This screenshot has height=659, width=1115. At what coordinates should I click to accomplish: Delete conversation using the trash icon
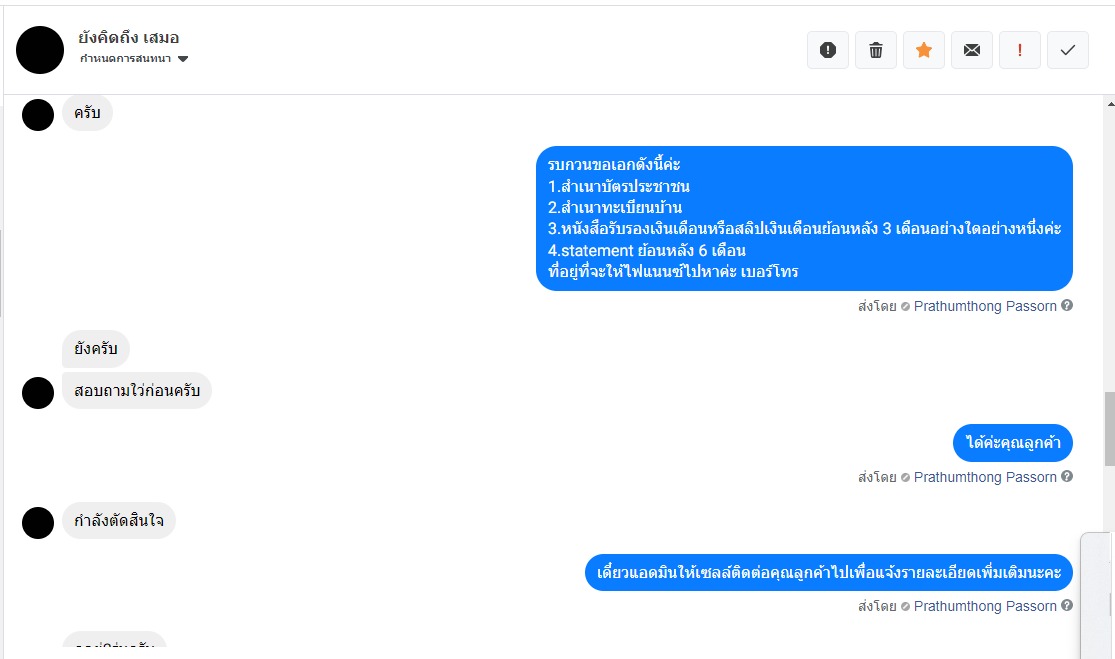[x=876, y=50]
